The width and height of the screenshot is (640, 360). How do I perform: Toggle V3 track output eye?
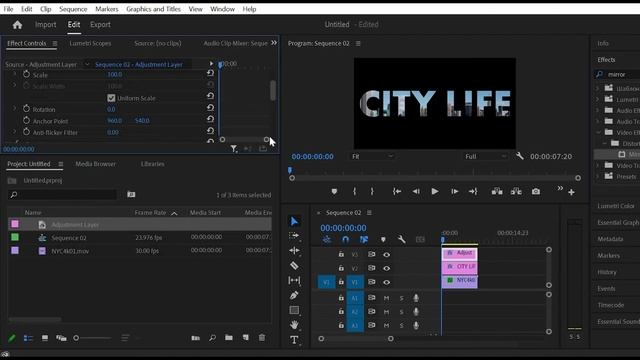tap(386, 255)
